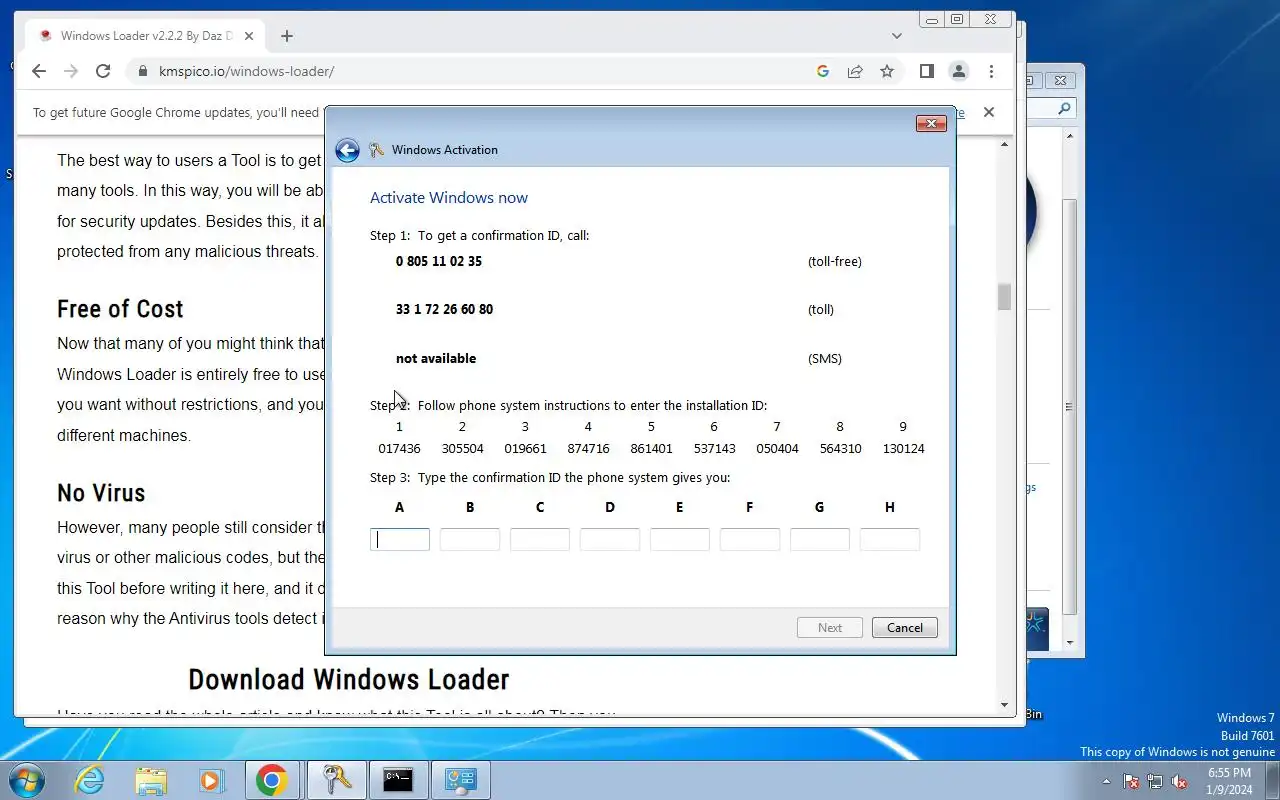1280x800 pixels.
Task: Bookmark this page with the star icon
Action: (x=887, y=71)
